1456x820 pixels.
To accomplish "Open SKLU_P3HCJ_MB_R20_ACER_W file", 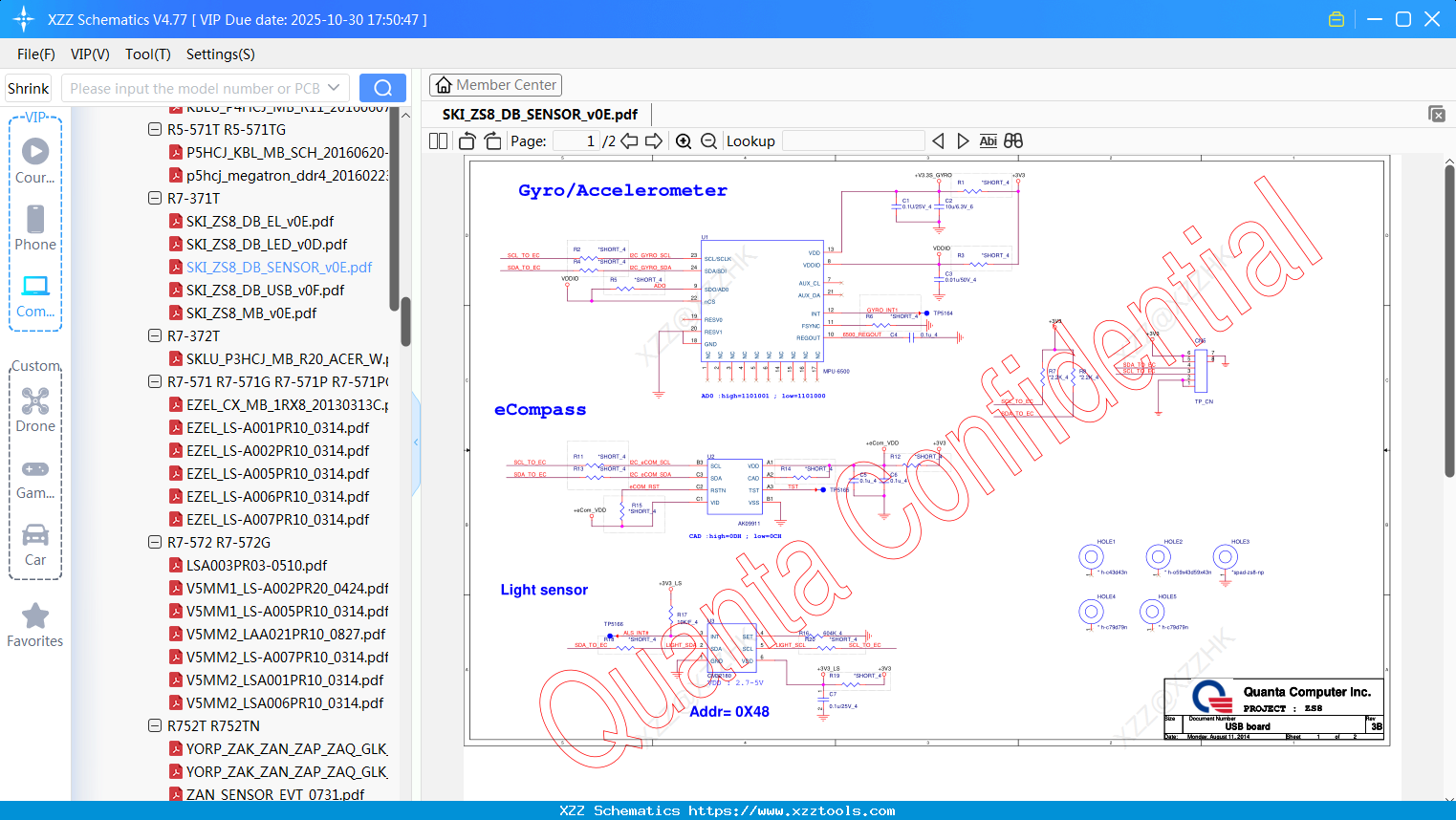I will click(x=288, y=359).
